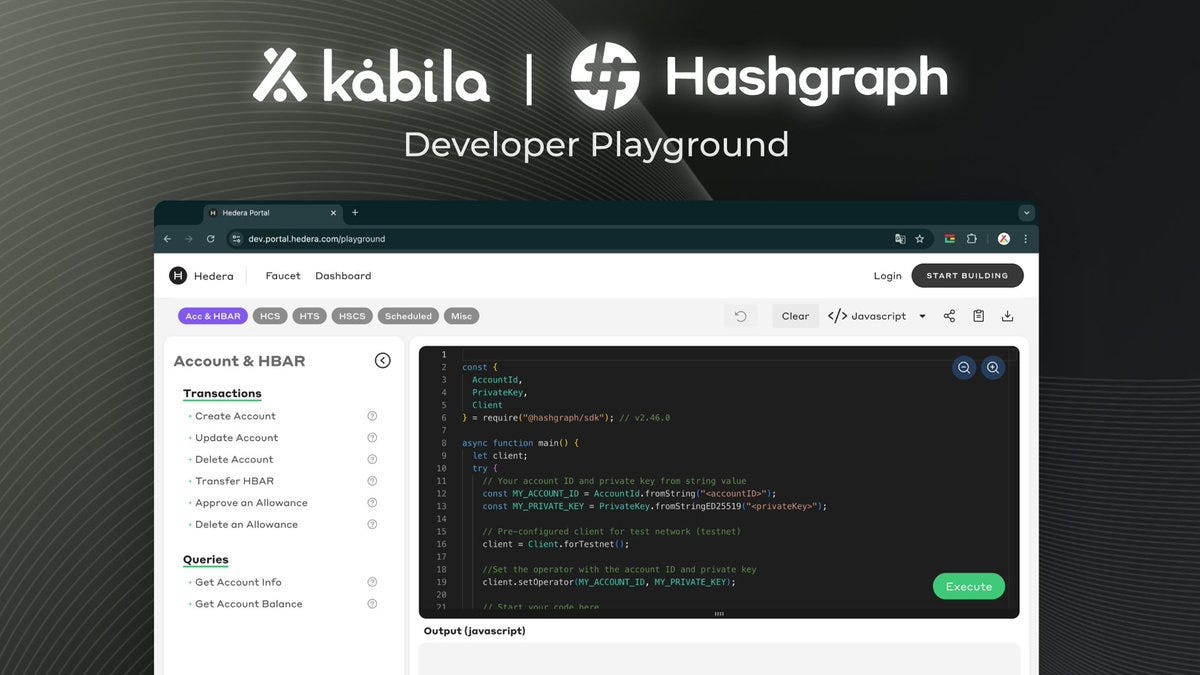Viewport: 1200px width, 675px height.
Task: Click the browser forward arrow
Action: [x=188, y=239]
